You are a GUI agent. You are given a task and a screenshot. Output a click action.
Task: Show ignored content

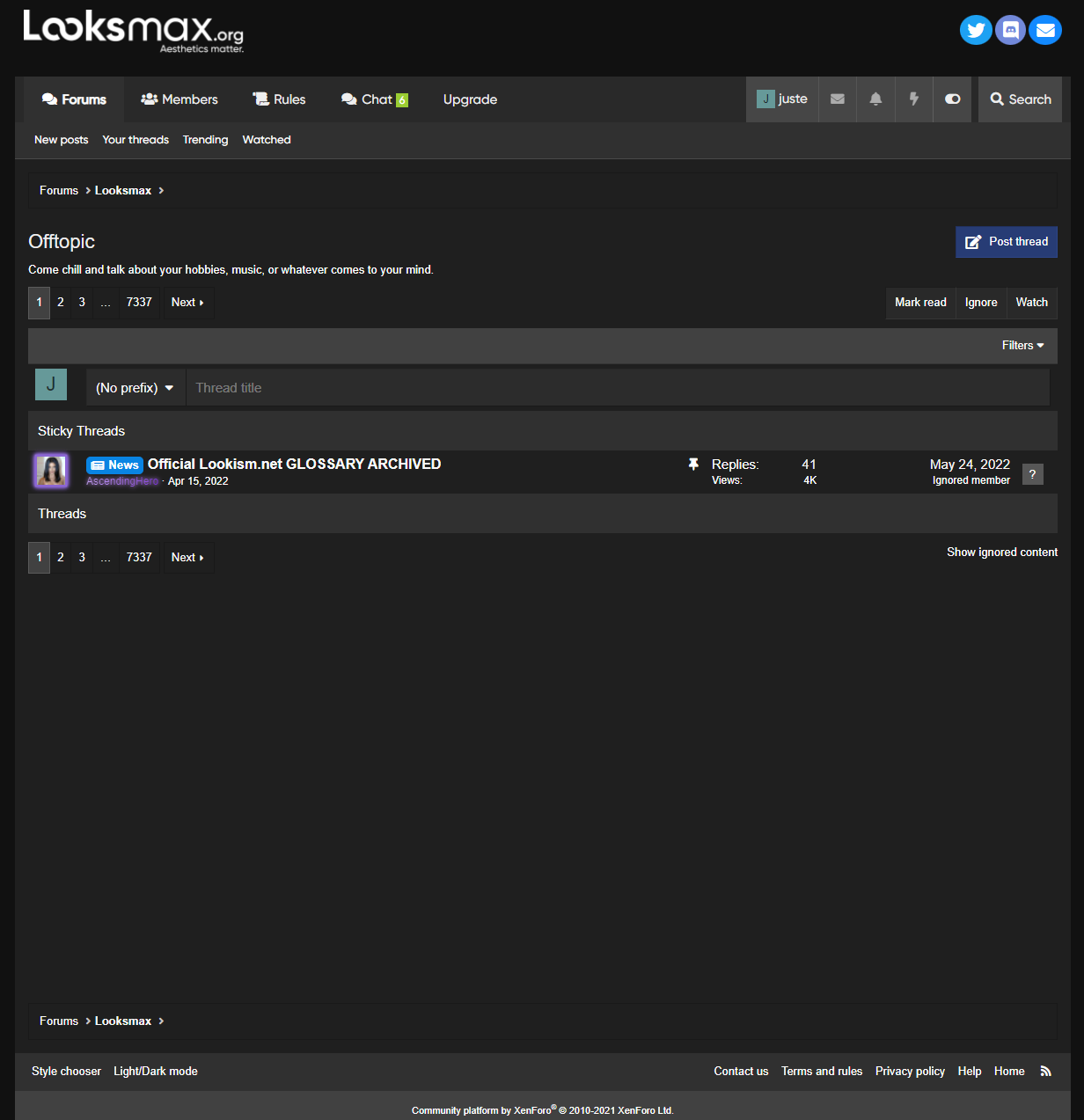point(1002,552)
